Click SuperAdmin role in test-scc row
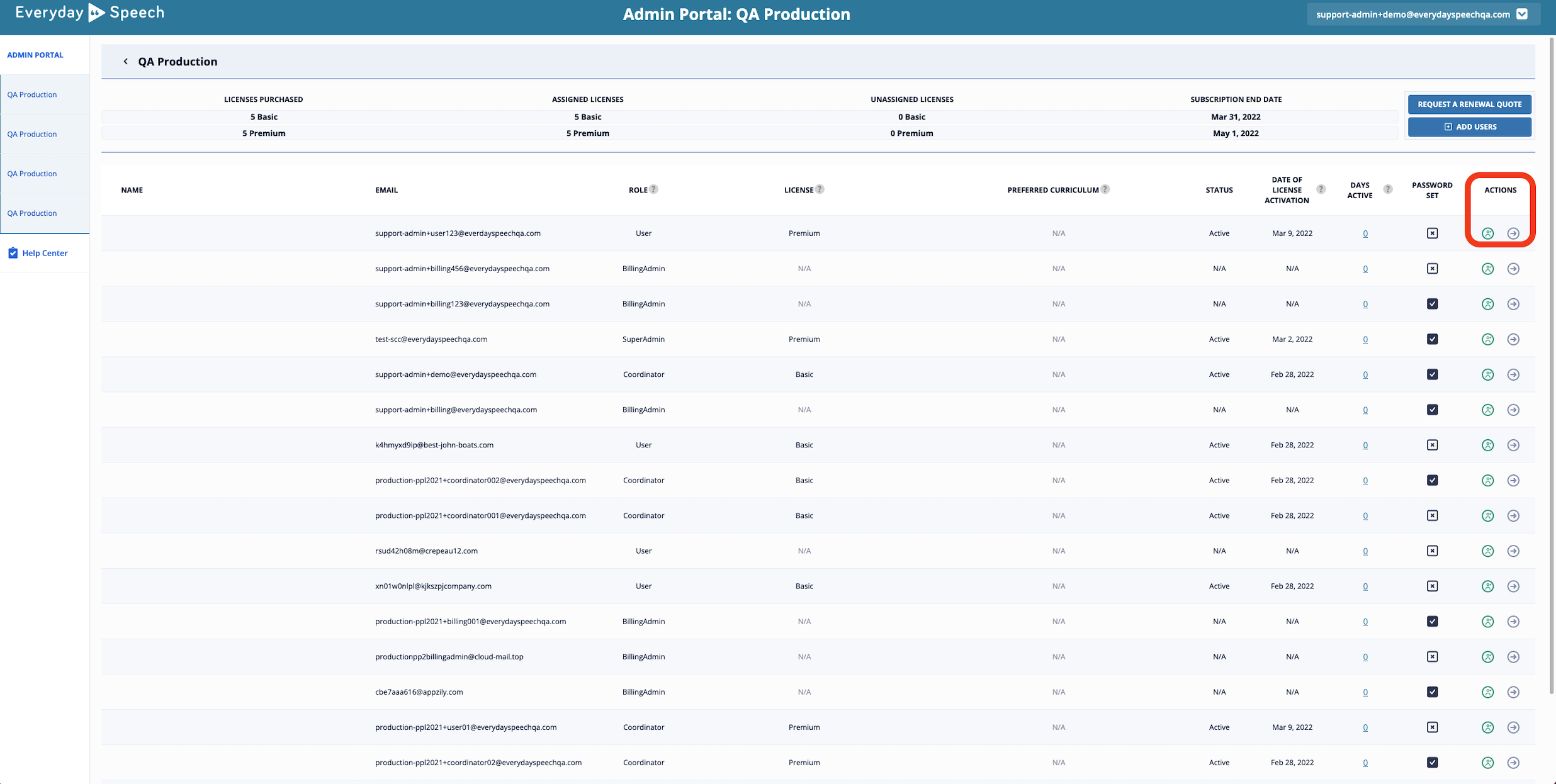Viewport: 1556px width, 784px height. (x=643, y=339)
